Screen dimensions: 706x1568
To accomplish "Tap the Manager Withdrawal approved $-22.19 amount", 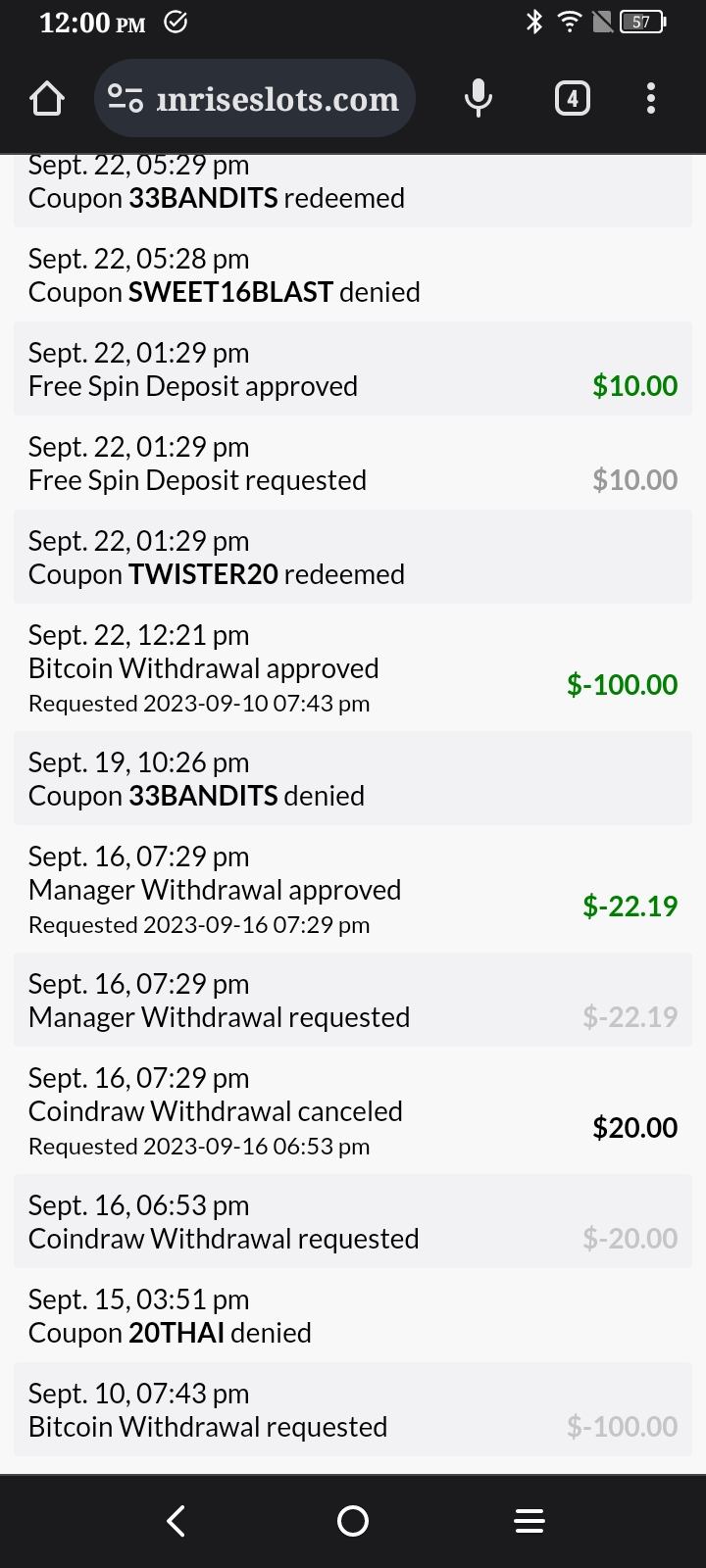I will (630, 906).
